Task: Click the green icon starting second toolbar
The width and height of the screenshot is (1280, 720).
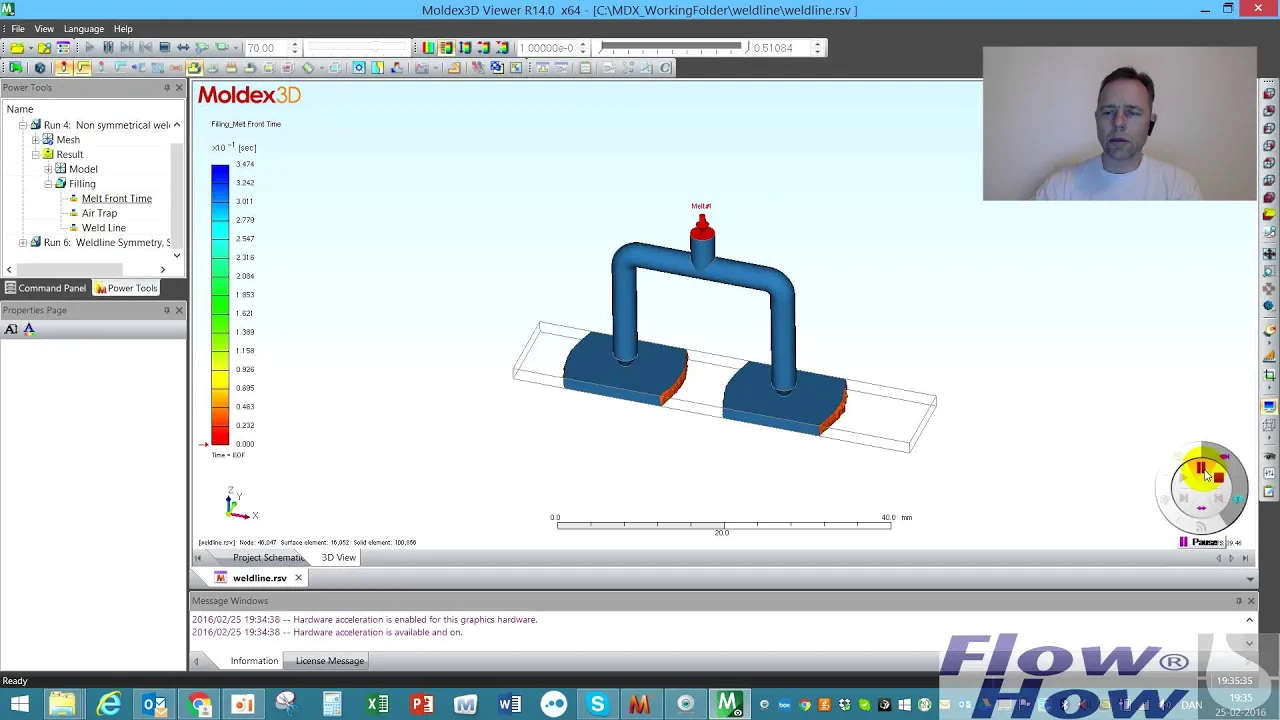Action: click(15, 67)
